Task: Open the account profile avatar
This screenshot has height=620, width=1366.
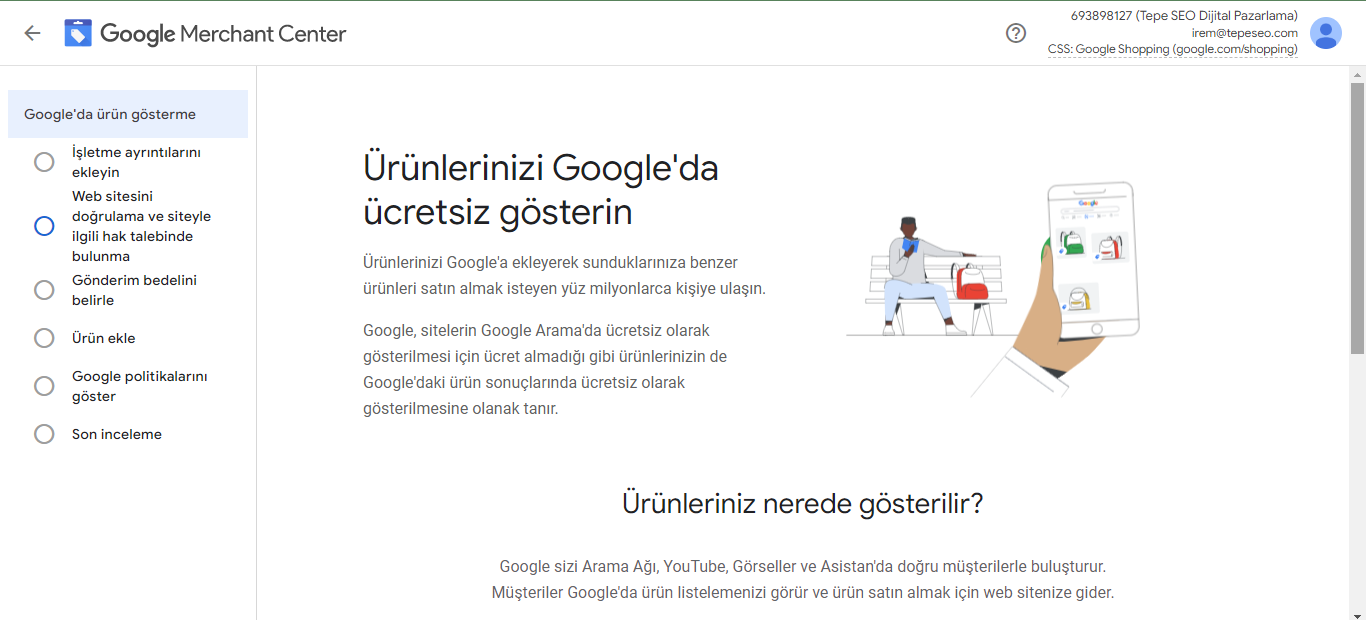Action: pyautogui.click(x=1326, y=33)
